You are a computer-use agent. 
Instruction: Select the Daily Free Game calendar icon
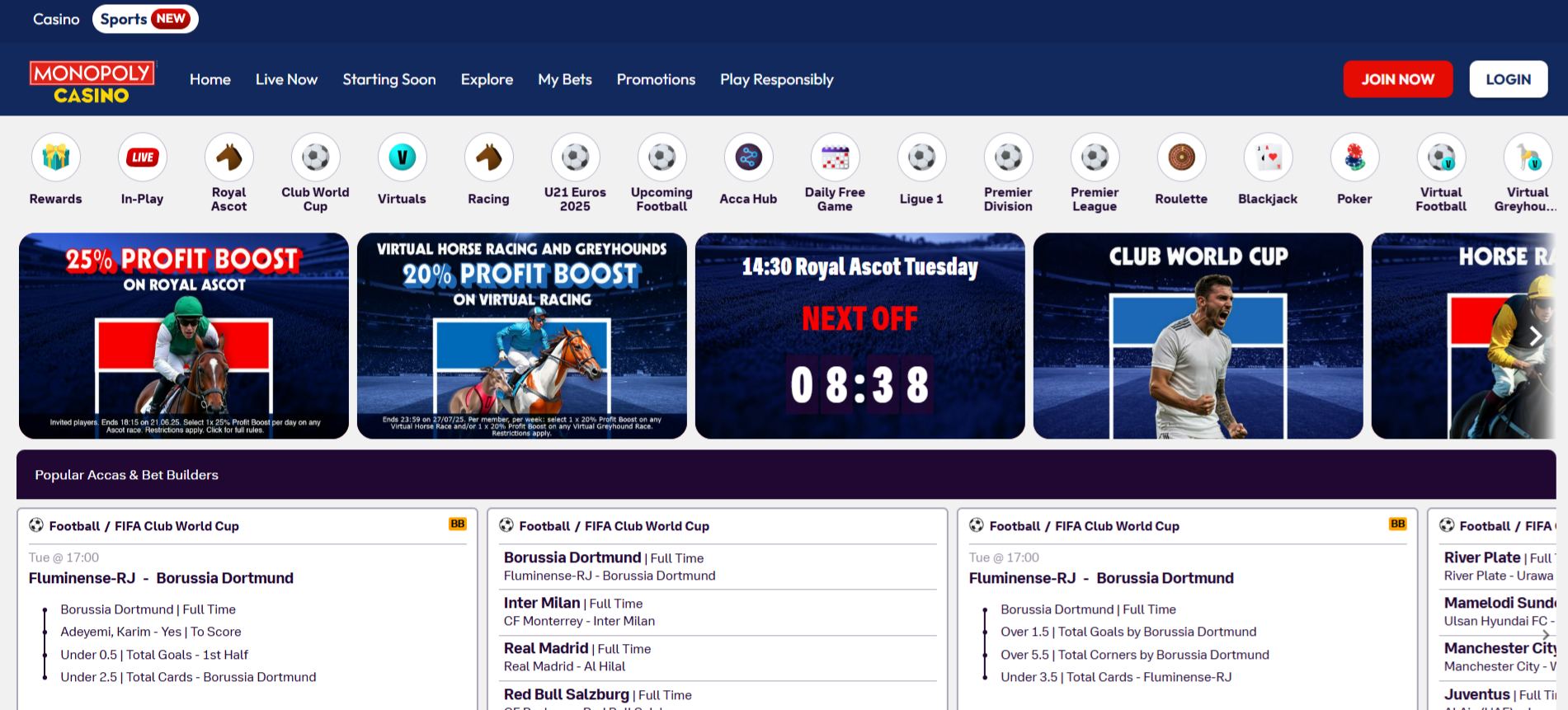click(836, 158)
